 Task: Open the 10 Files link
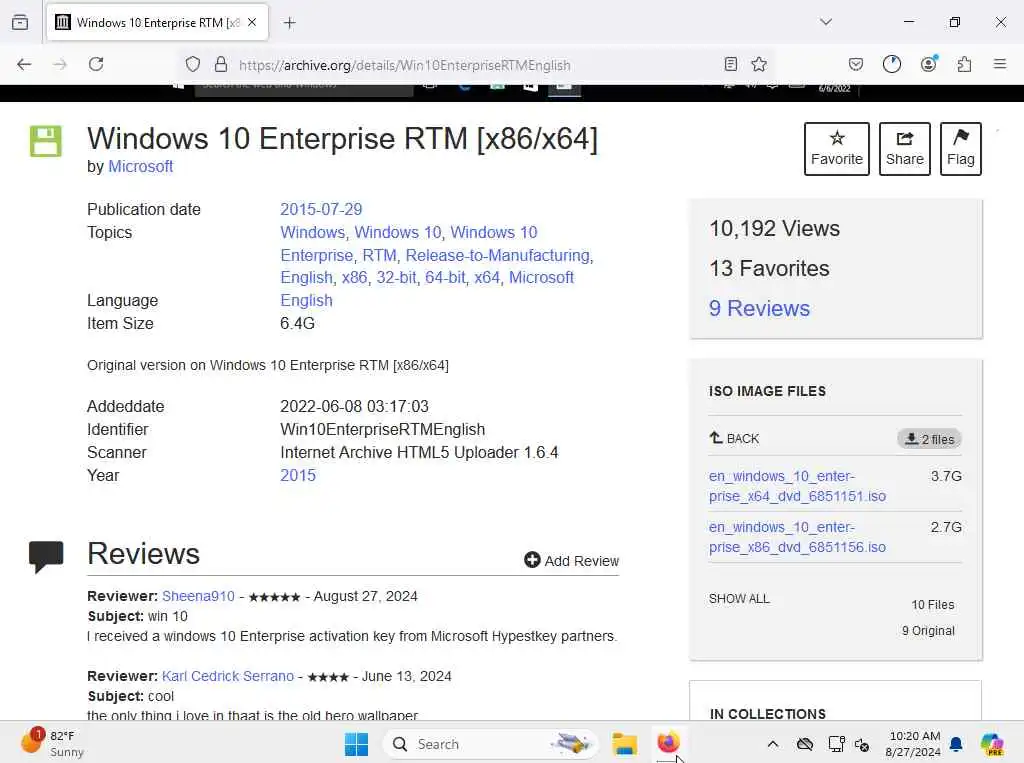point(933,605)
